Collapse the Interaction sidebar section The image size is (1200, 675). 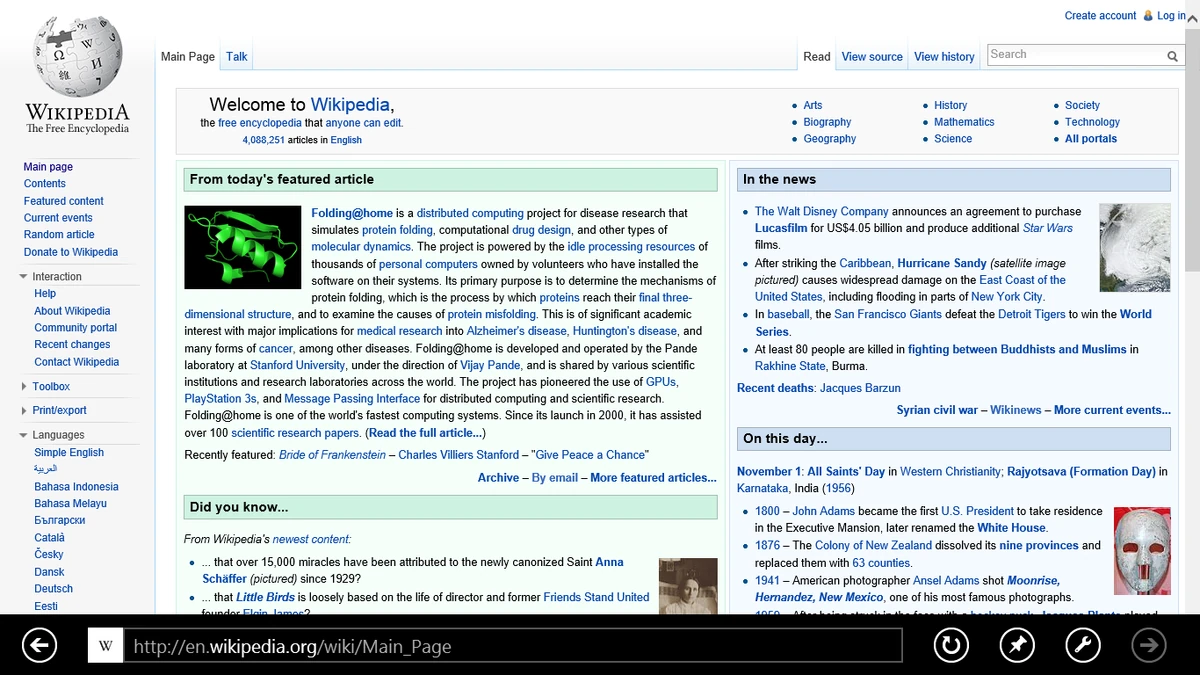click(24, 276)
